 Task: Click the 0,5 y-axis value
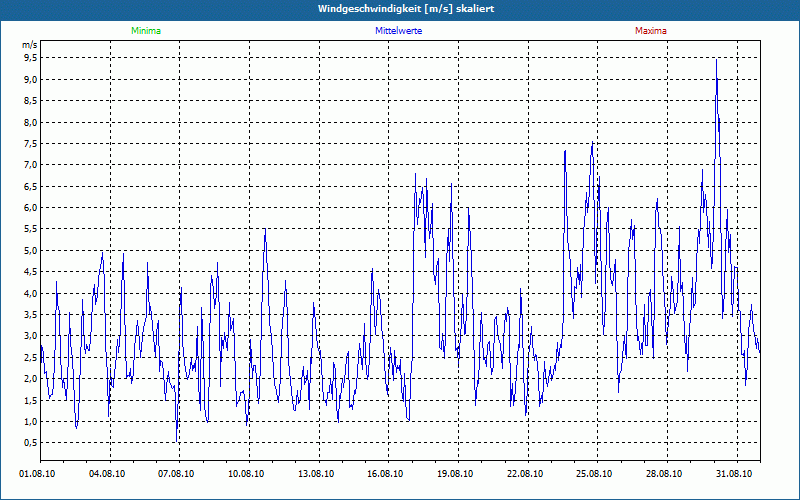[x=31, y=442]
